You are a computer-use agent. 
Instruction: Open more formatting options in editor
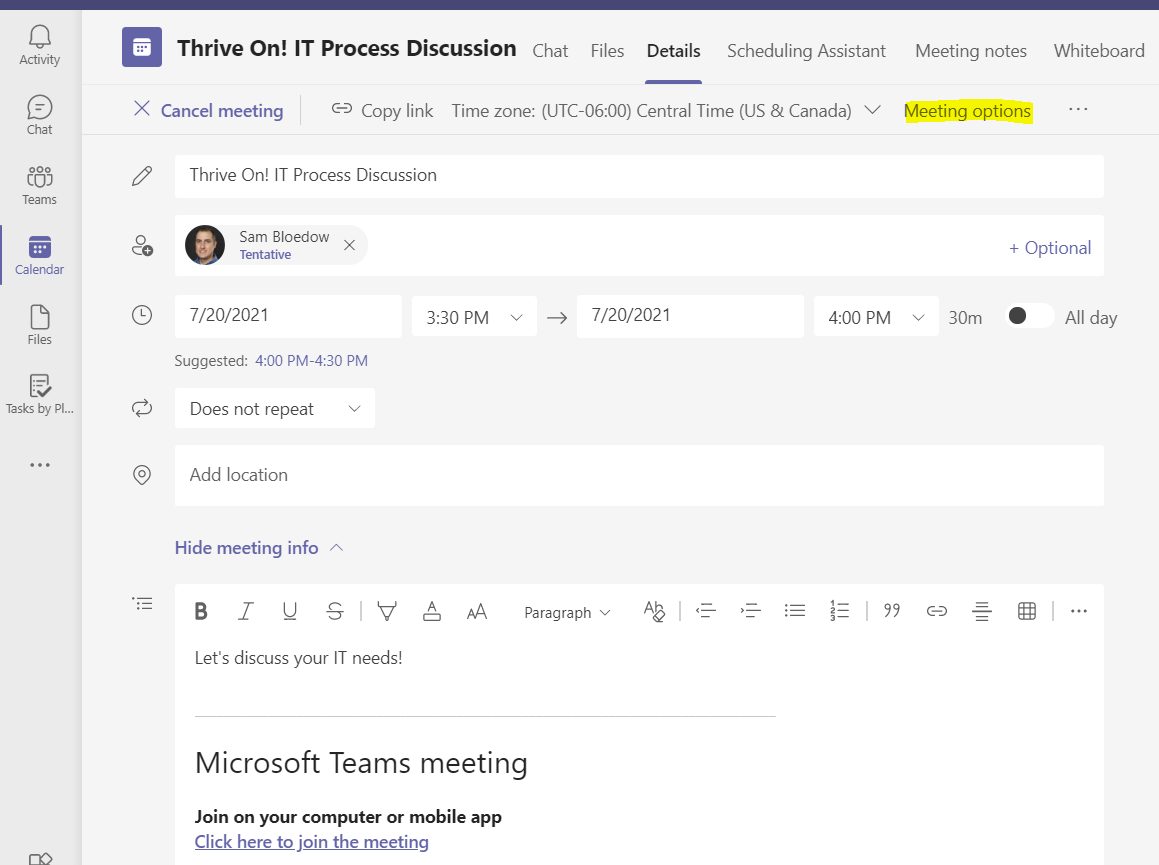point(1078,611)
